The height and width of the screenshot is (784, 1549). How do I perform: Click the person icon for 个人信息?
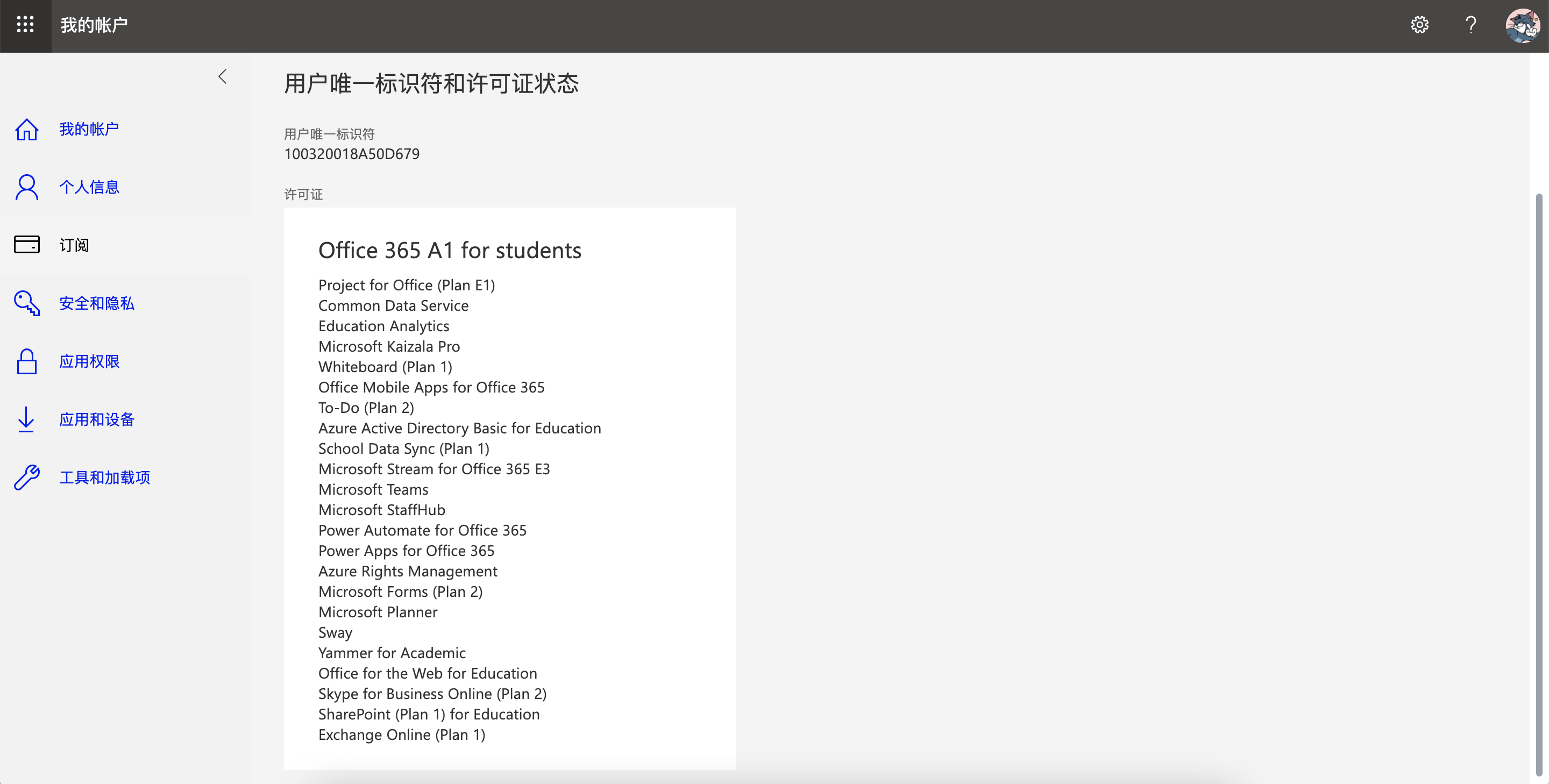point(26,187)
